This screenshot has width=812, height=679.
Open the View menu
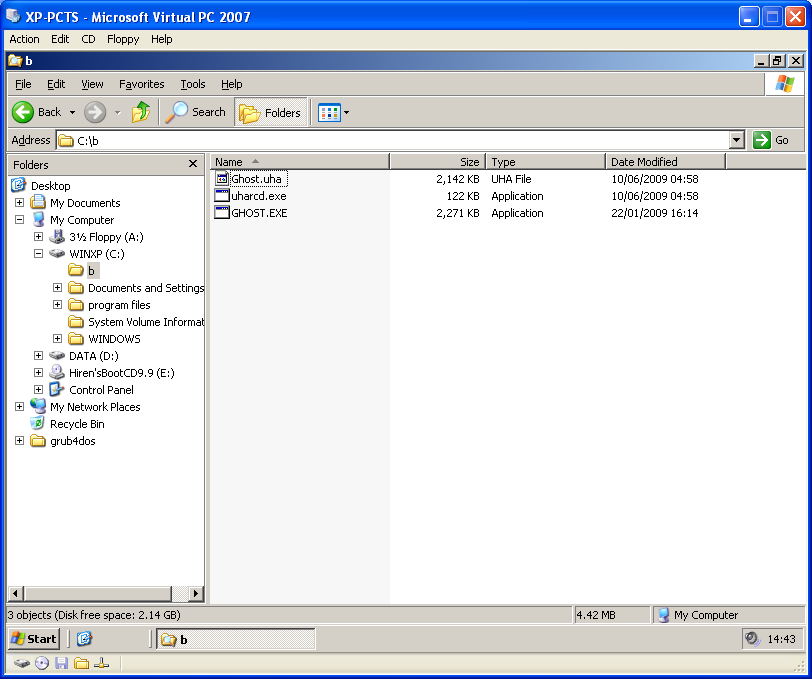click(92, 84)
